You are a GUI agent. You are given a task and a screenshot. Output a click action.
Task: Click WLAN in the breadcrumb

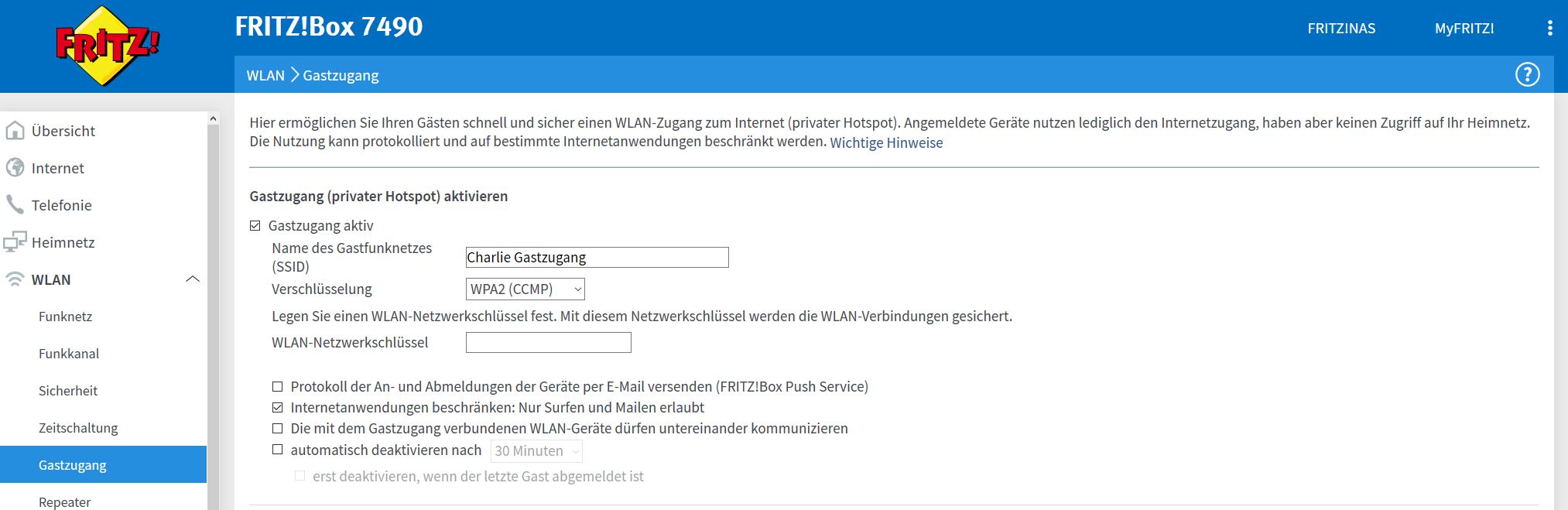click(x=265, y=75)
